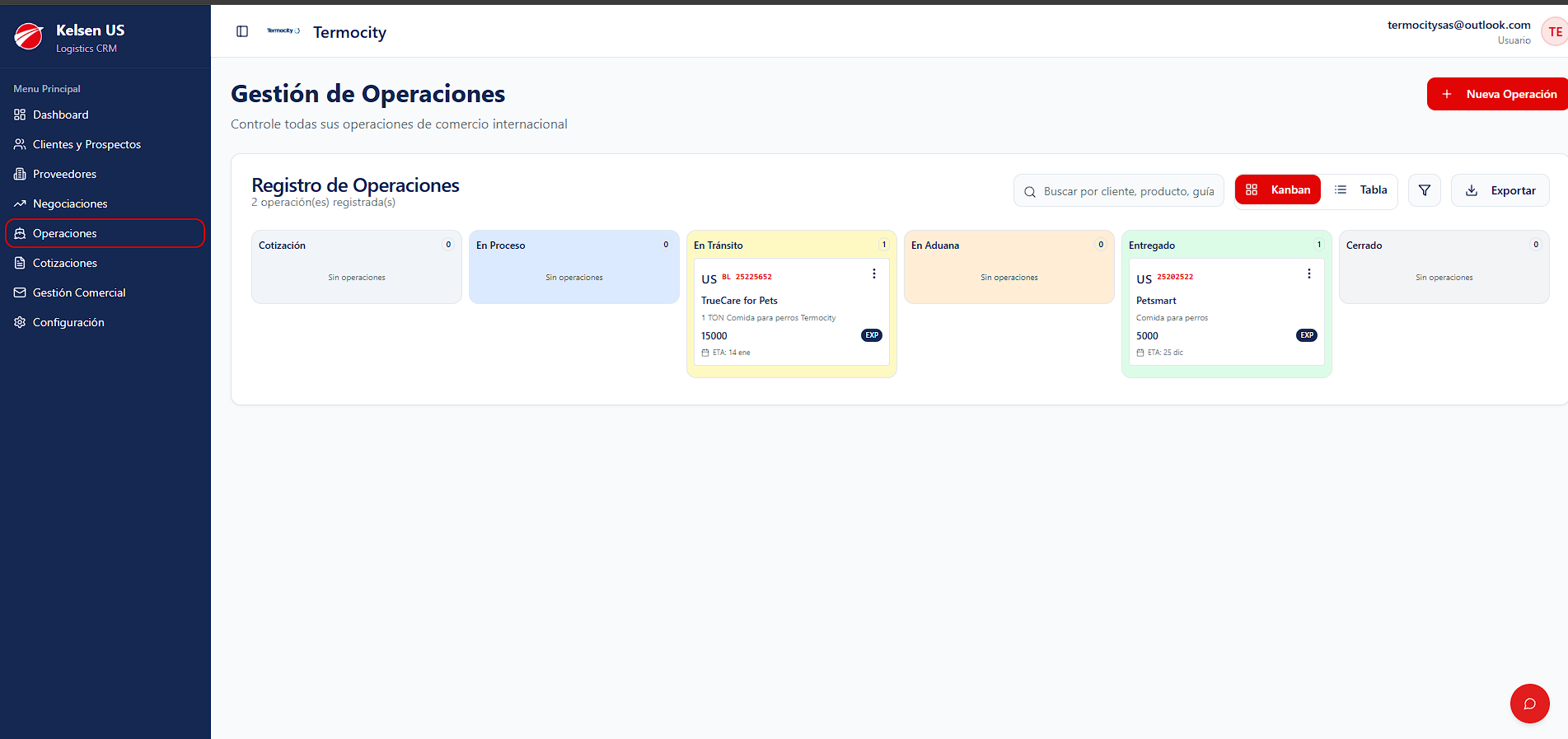Screen dimensions: 1568x739
Task: Switch to Kanban view
Action: click(1278, 189)
